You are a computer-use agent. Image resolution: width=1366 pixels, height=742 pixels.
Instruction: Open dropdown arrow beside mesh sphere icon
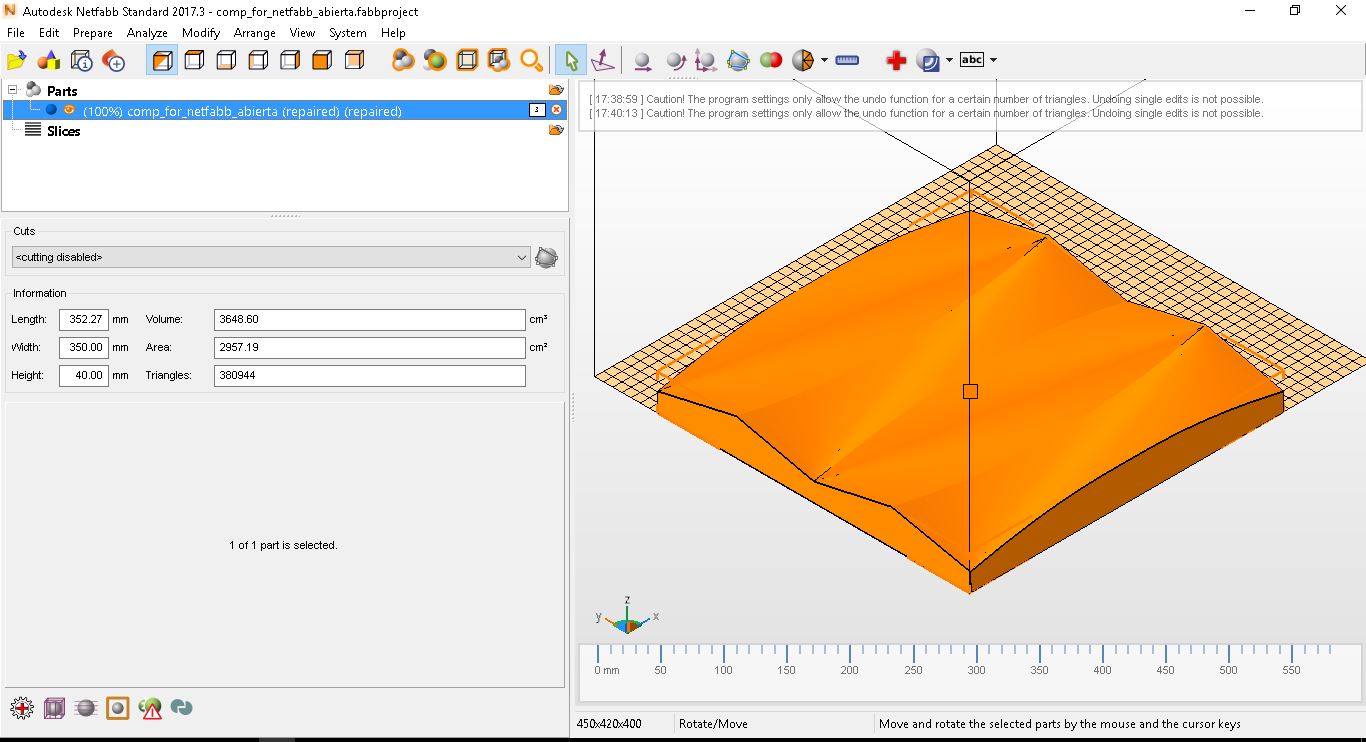click(824, 60)
